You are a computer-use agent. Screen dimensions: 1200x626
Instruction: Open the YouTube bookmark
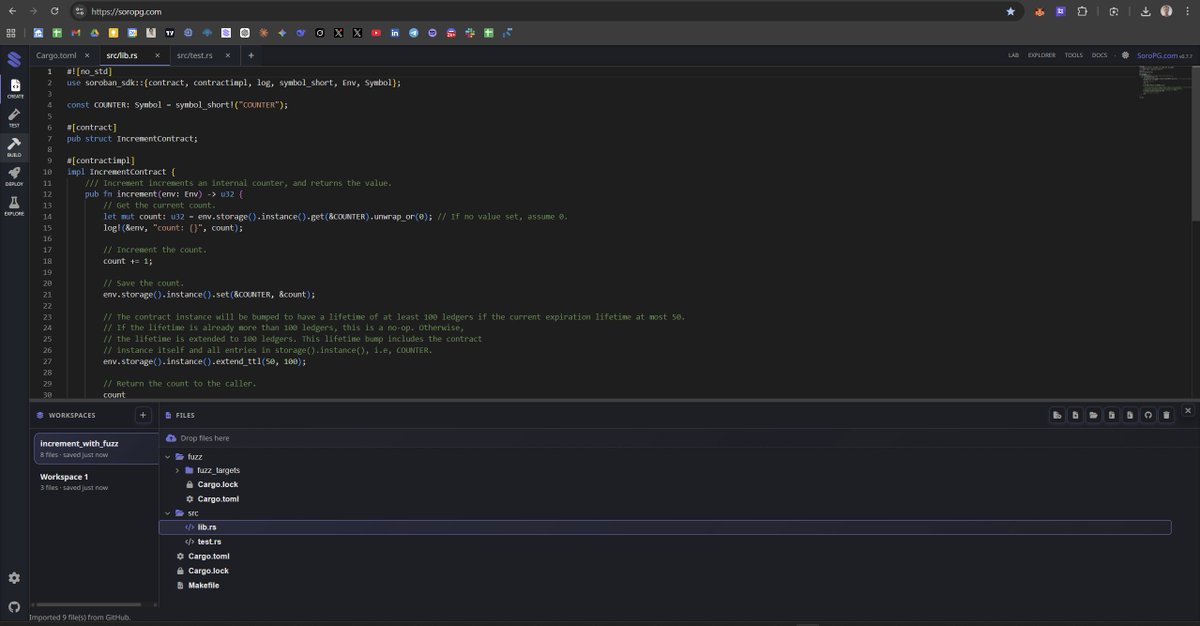[x=376, y=33]
